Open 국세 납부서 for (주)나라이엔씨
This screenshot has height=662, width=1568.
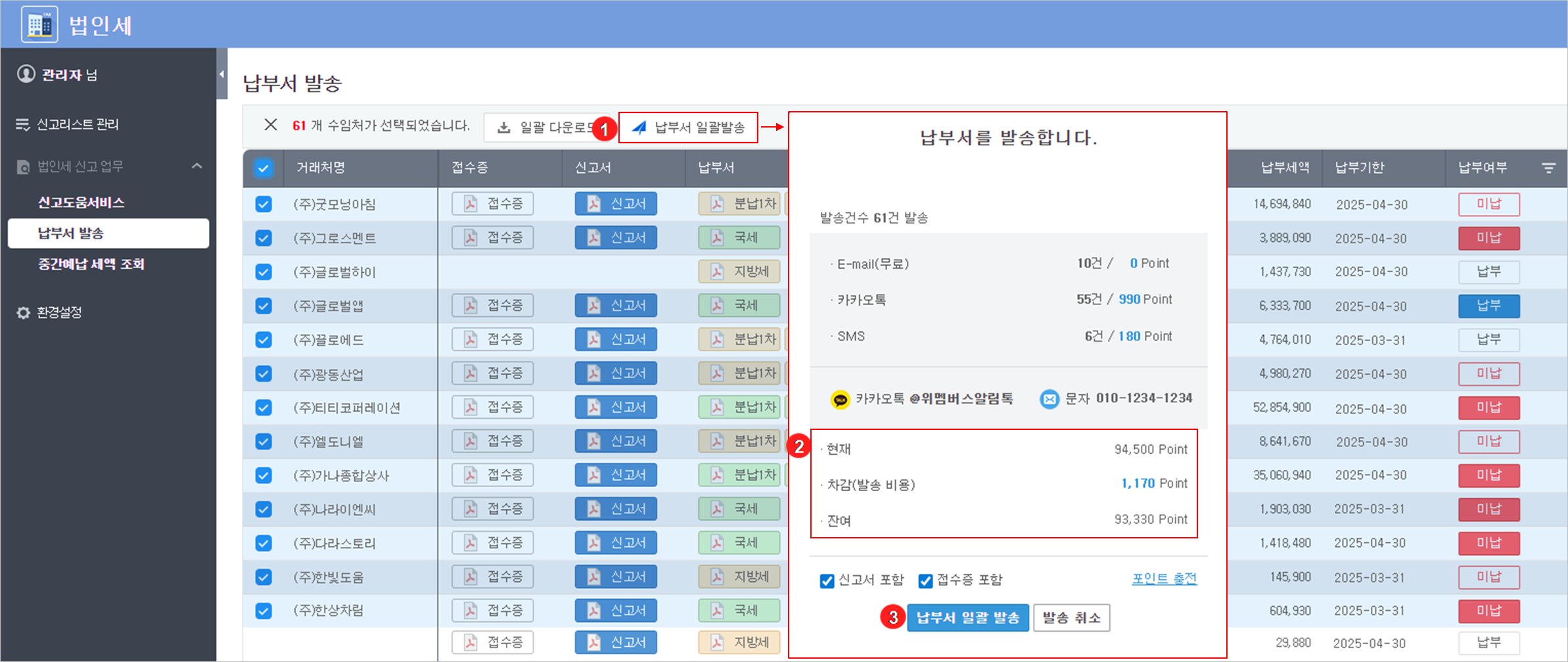[739, 509]
